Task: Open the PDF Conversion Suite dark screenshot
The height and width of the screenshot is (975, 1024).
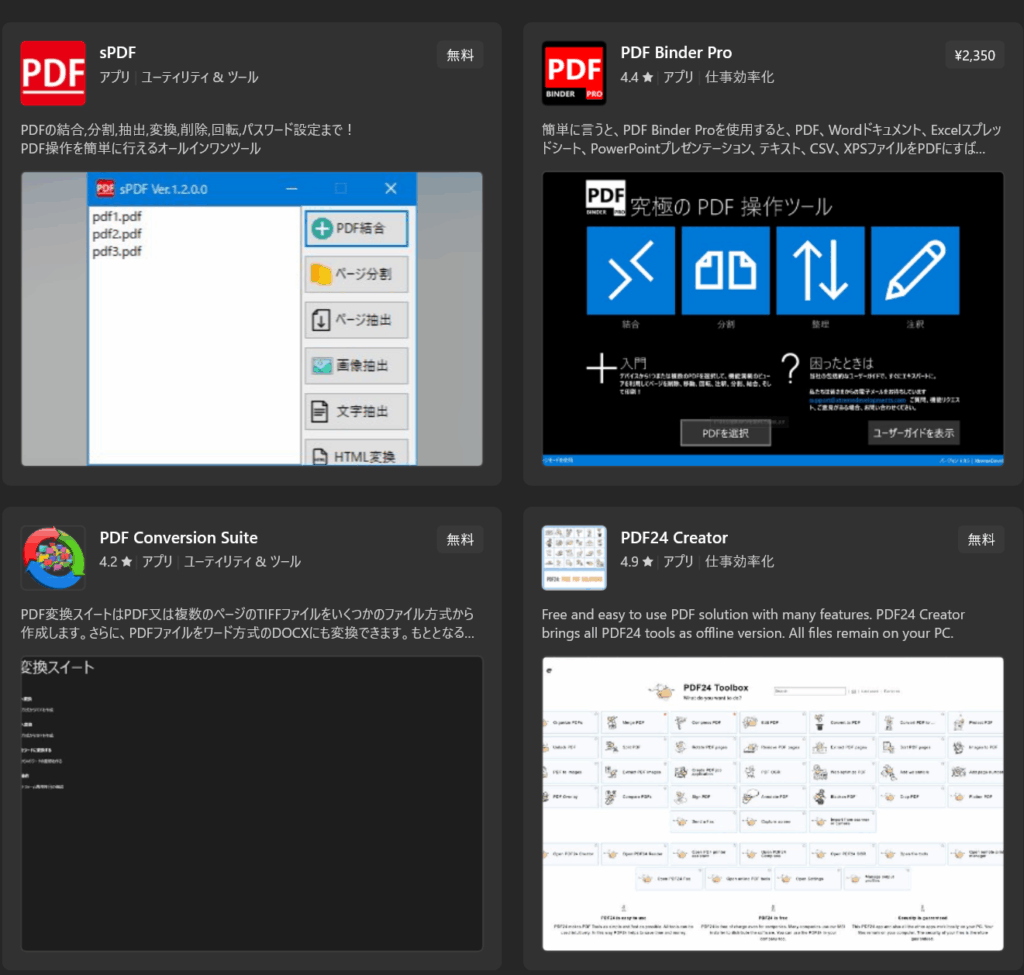Action: coord(252,803)
